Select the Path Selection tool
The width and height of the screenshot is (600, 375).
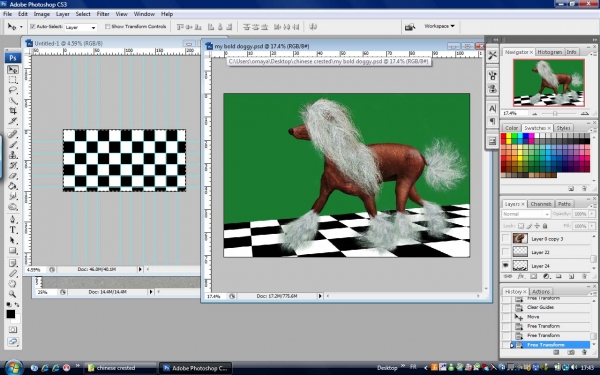[x=13, y=240]
